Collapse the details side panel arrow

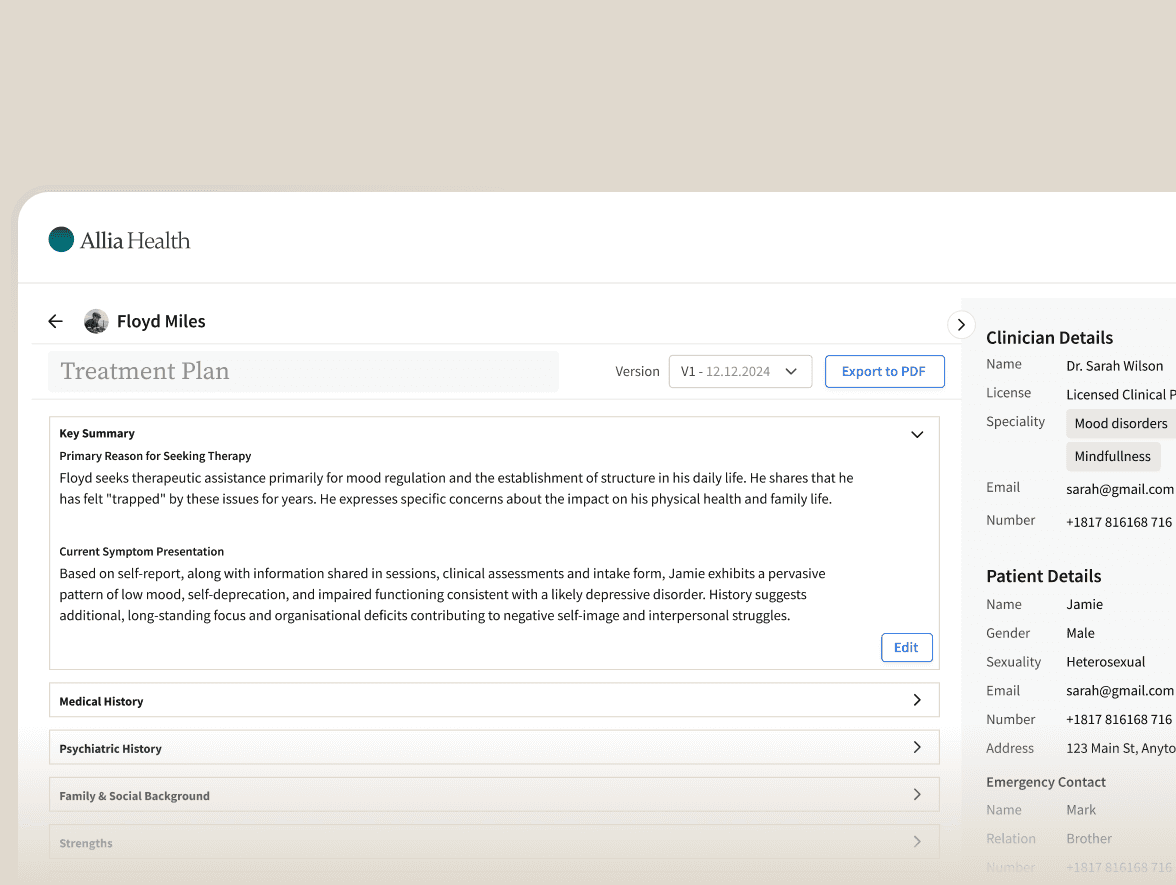click(x=961, y=325)
